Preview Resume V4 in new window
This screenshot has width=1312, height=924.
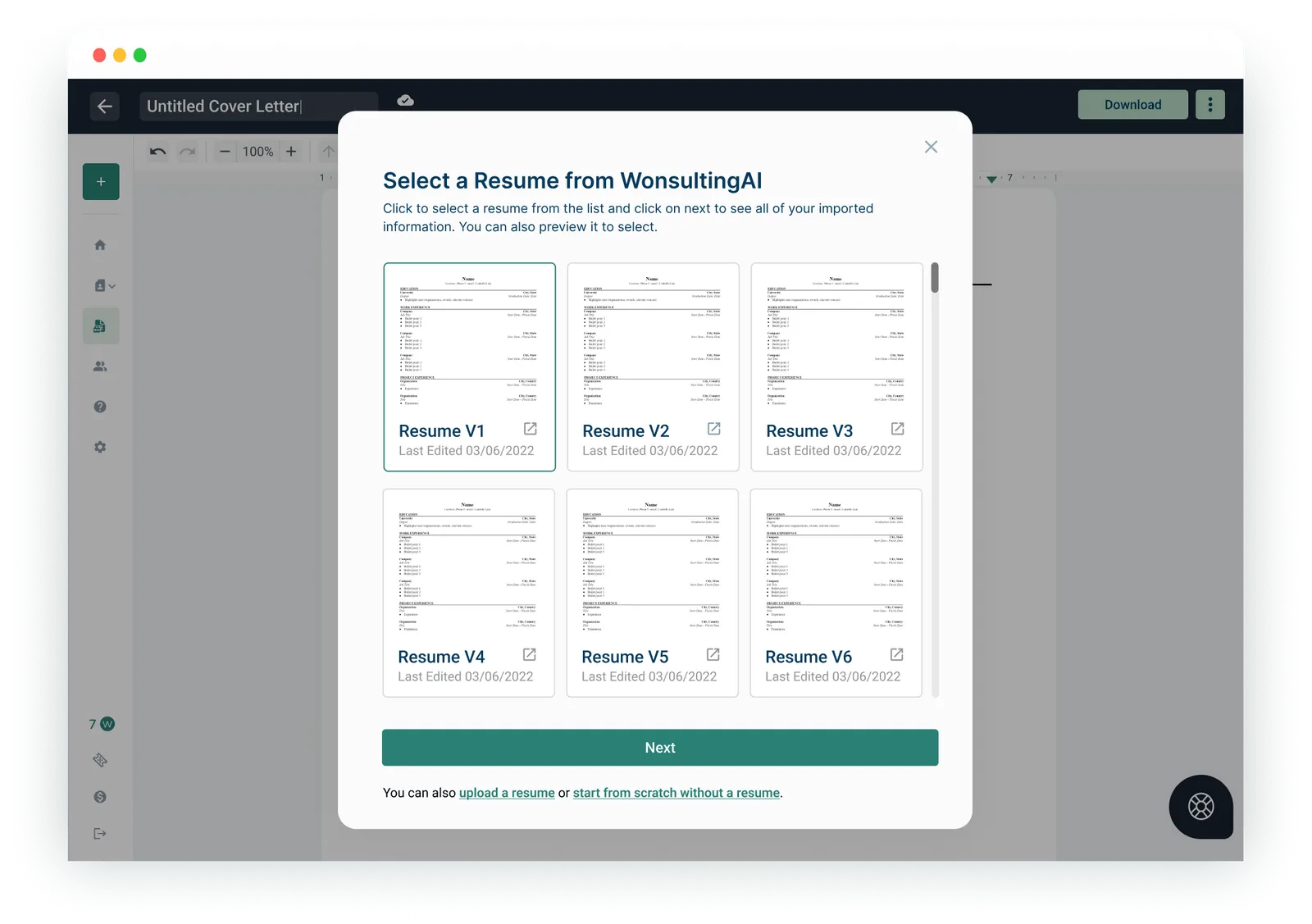click(x=530, y=654)
